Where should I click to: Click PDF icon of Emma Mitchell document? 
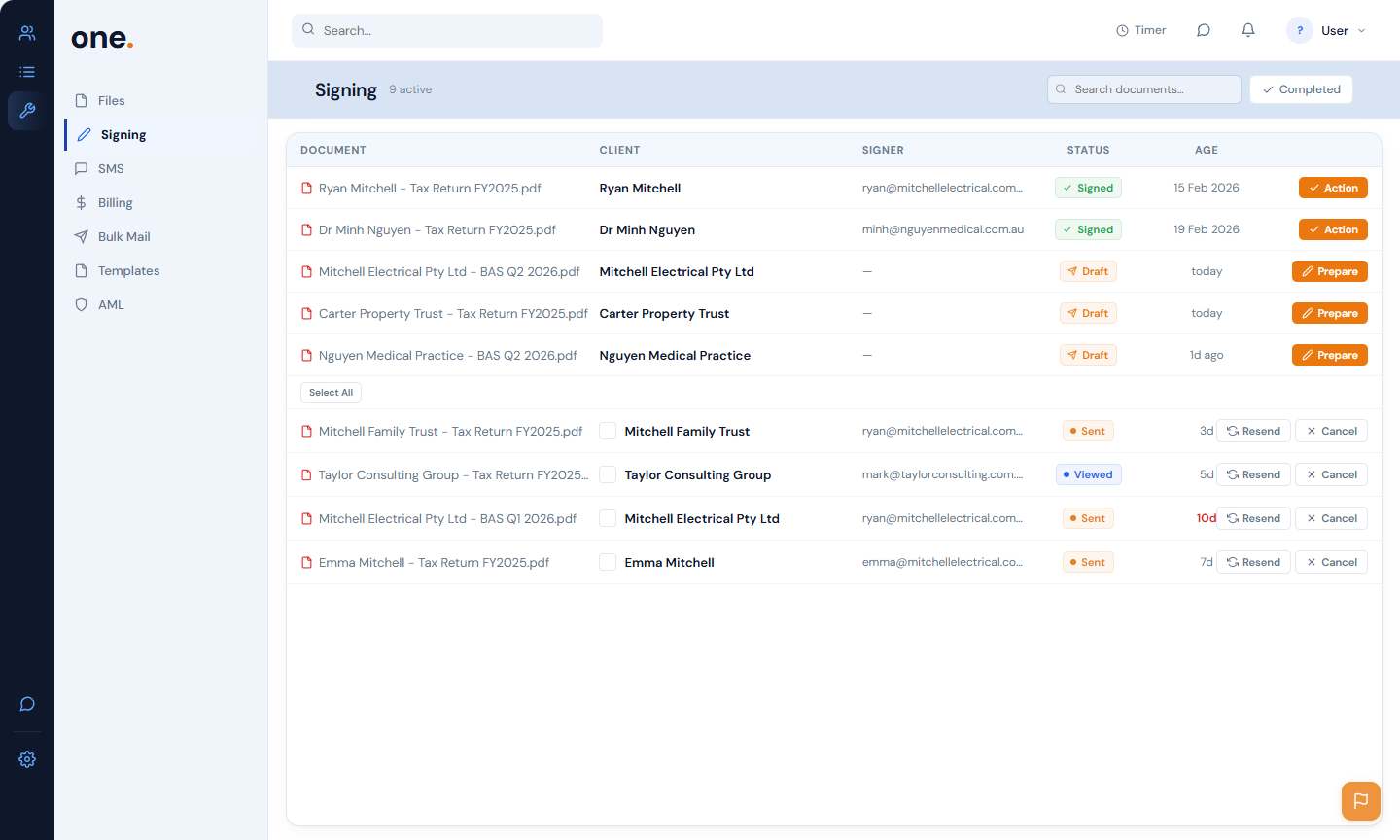(x=307, y=563)
